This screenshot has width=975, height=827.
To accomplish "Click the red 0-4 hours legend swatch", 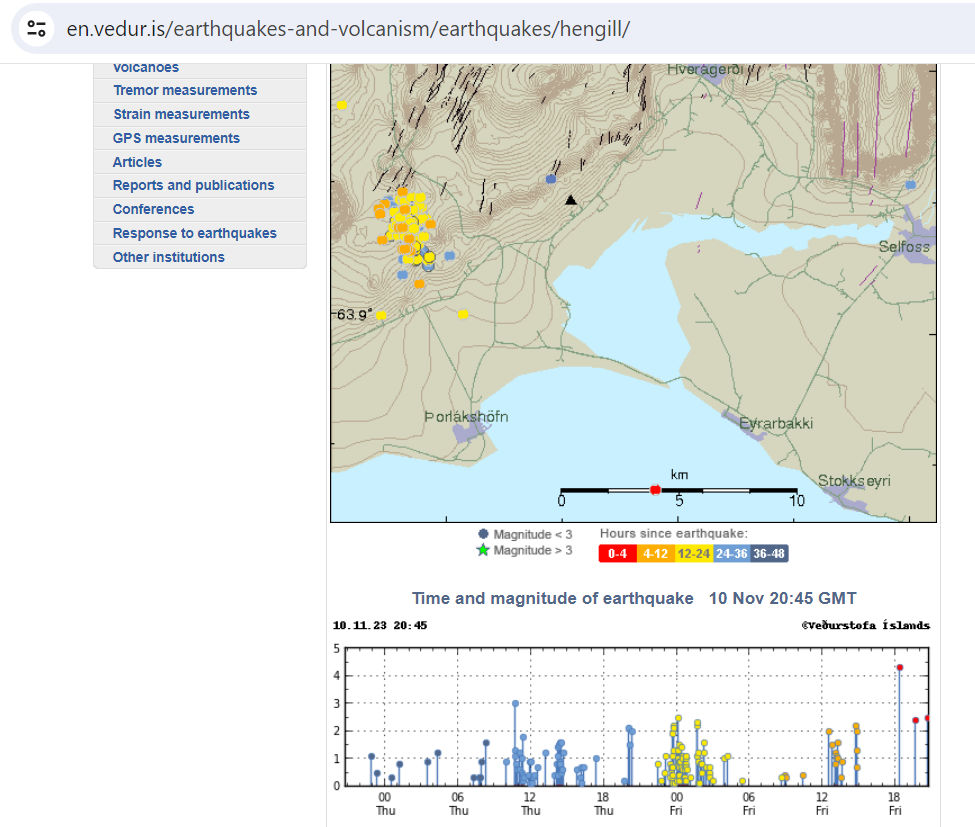I will pos(617,553).
